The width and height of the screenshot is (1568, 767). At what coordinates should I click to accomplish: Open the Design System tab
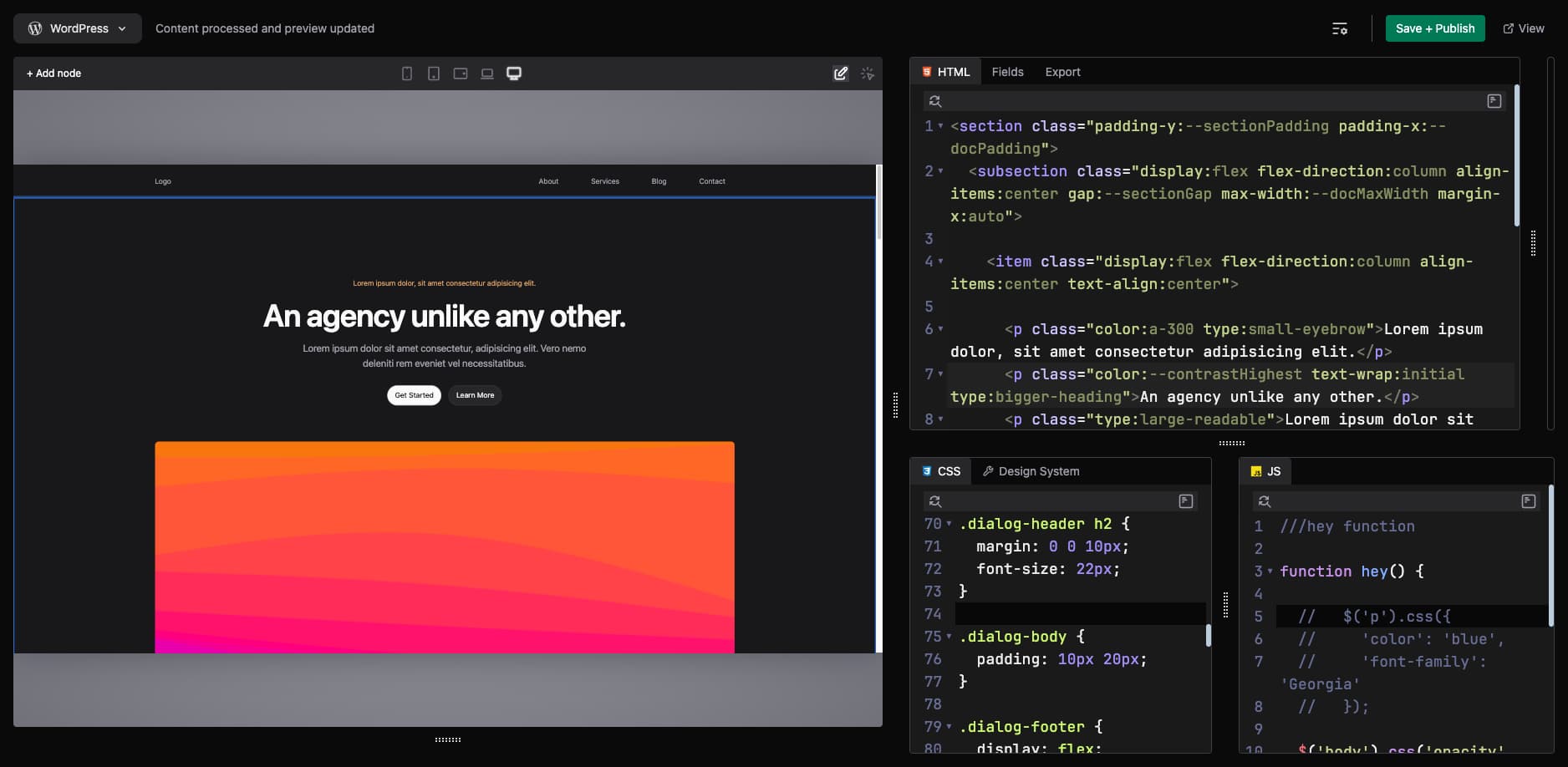pos(1031,471)
